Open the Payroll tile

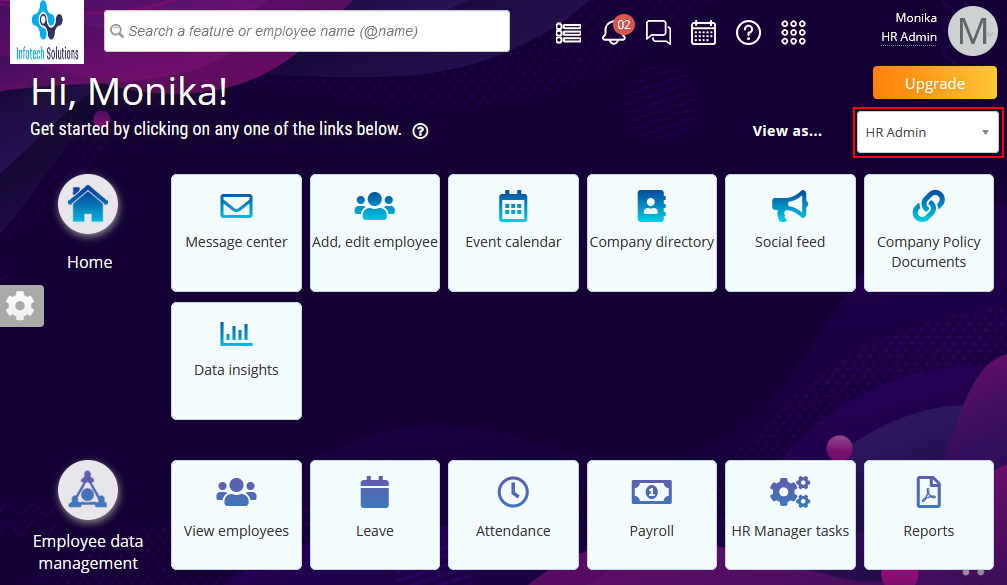[x=651, y=514]
